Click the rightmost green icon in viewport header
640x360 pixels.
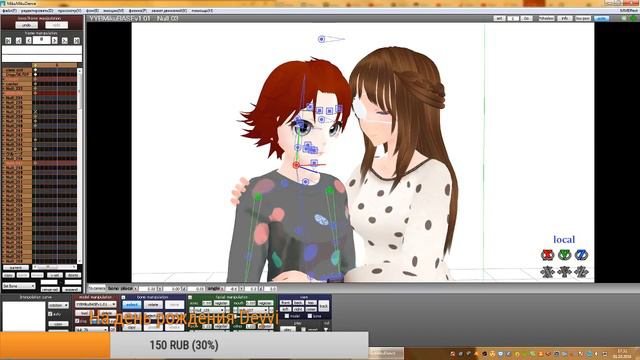(633, 18)
